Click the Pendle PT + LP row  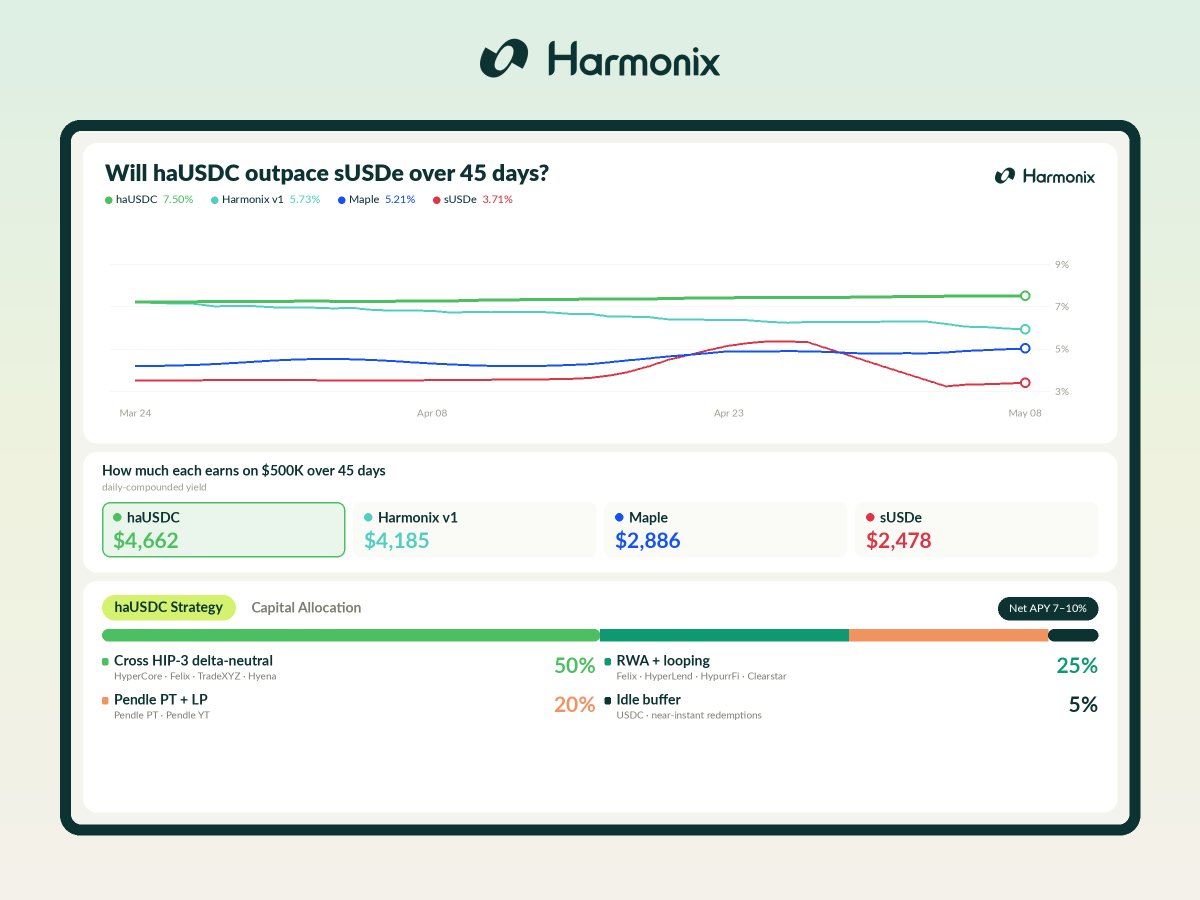pos(349,706)
